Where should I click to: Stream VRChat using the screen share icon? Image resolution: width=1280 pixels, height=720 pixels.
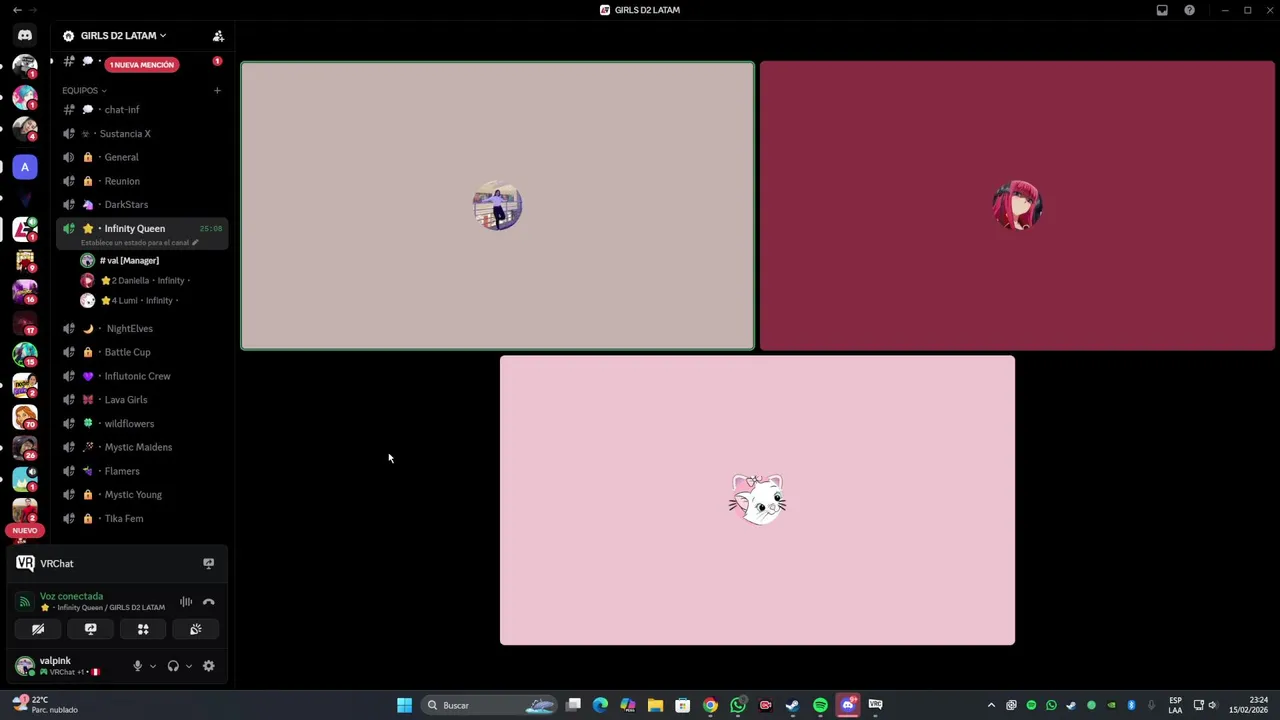coord(208,564)
